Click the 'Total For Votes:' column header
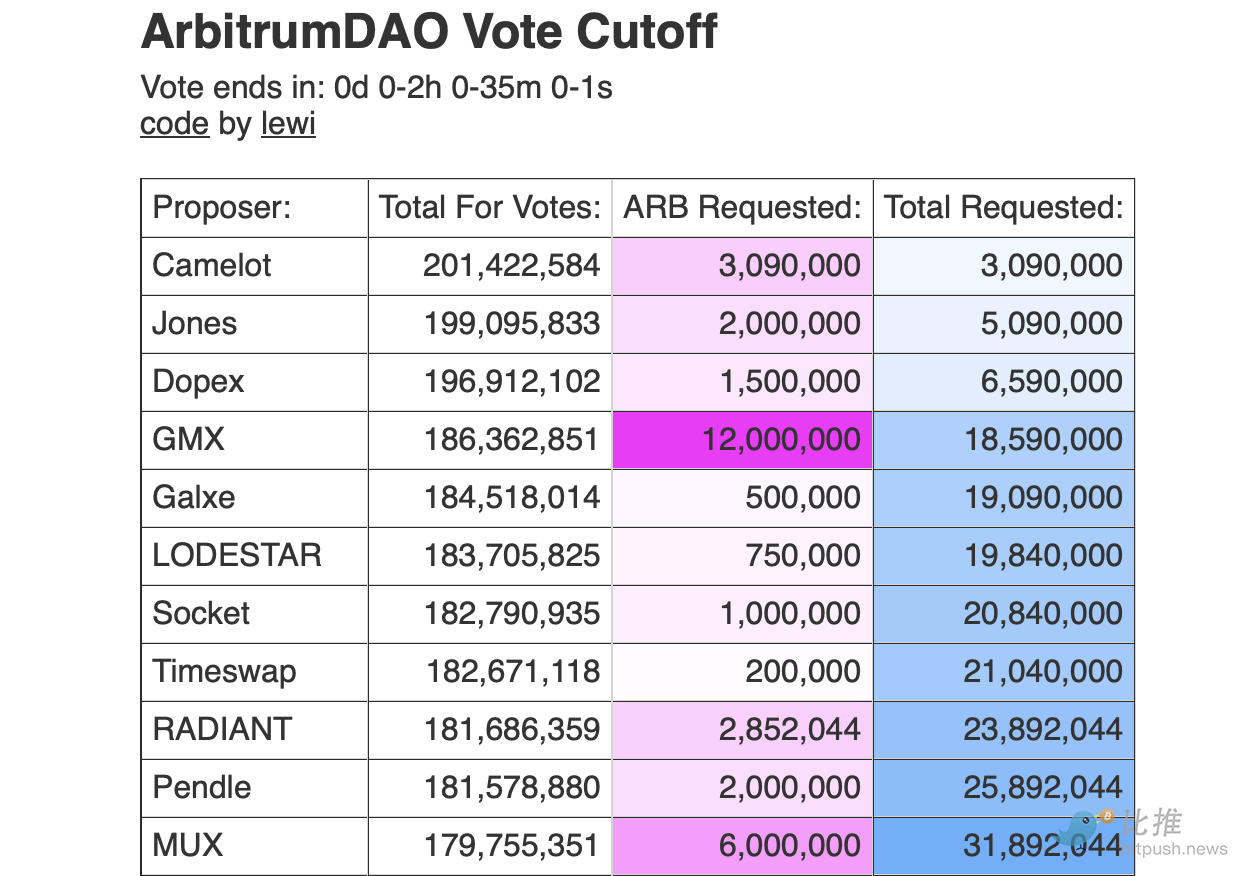Viewport: 1248px width, 876px height. tap(489, 208)
